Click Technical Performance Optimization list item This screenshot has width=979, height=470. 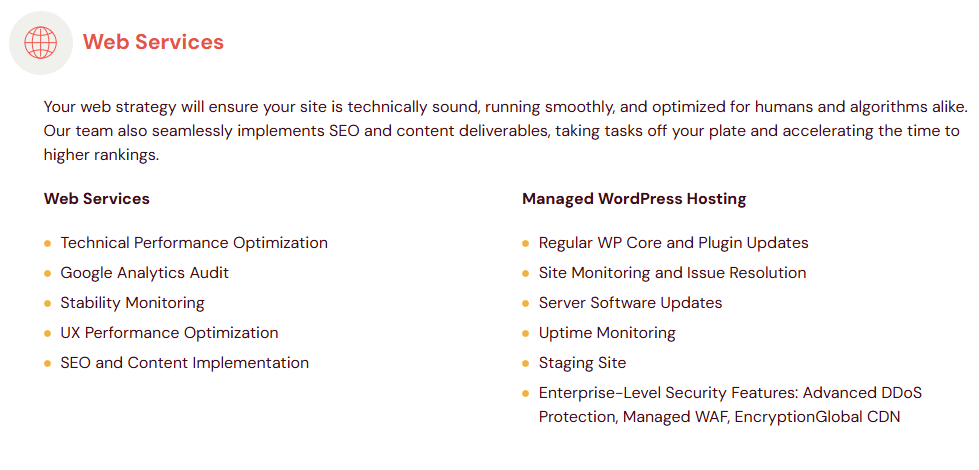pyautogui.click(x=194, y=243)
